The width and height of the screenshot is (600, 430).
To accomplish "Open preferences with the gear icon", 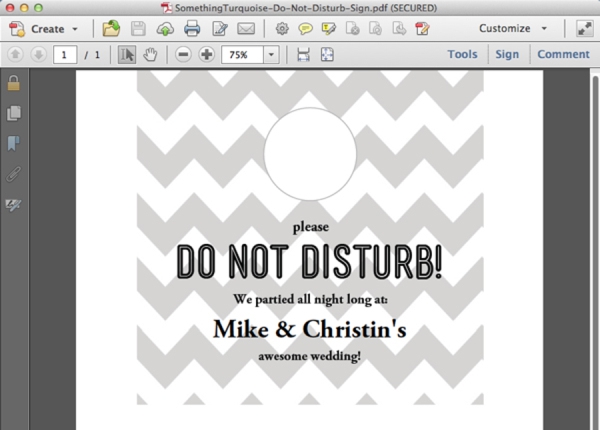I will pos(282,29).
